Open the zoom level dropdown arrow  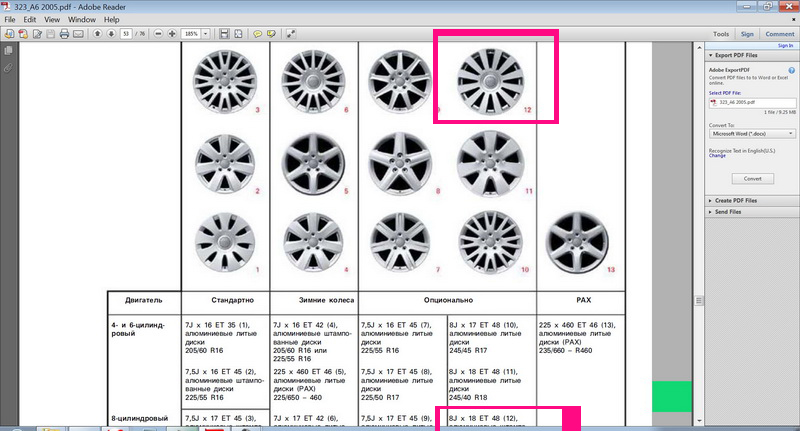coord(206,34)
